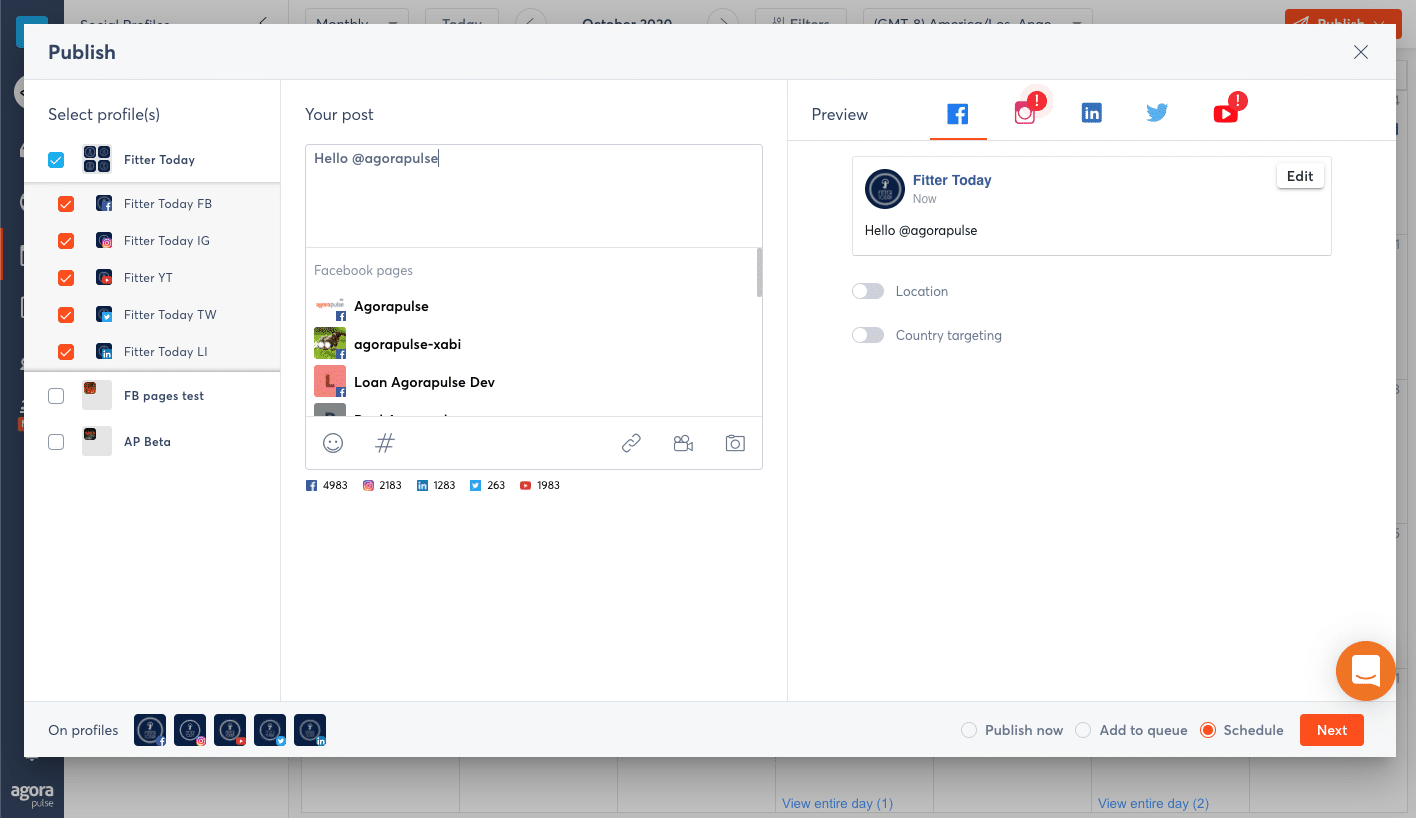Uncheck the Fitter Today group checkbox
1416x818 pixels.
pos(56,160)
